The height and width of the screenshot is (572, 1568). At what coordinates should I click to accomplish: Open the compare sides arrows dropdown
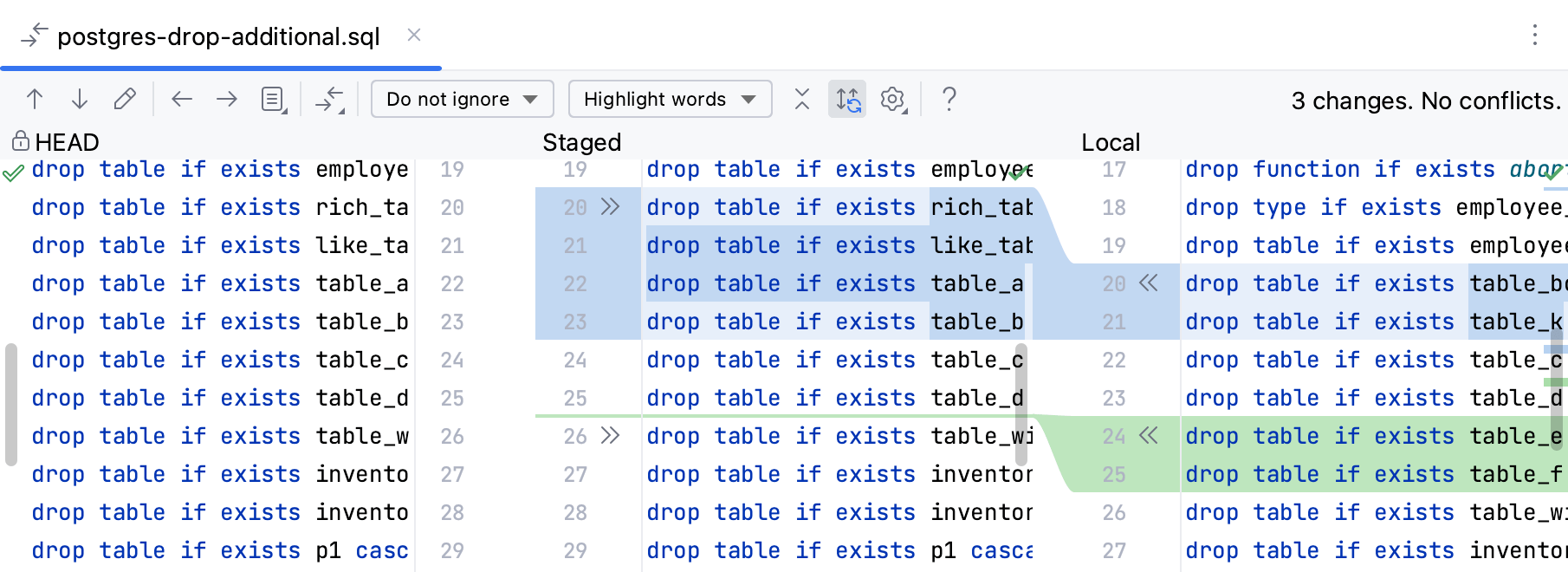point(330,100)
